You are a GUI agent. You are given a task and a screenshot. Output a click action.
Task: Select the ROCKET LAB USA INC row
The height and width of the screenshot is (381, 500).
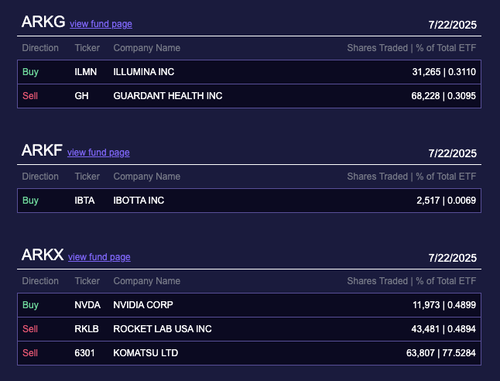249,329
